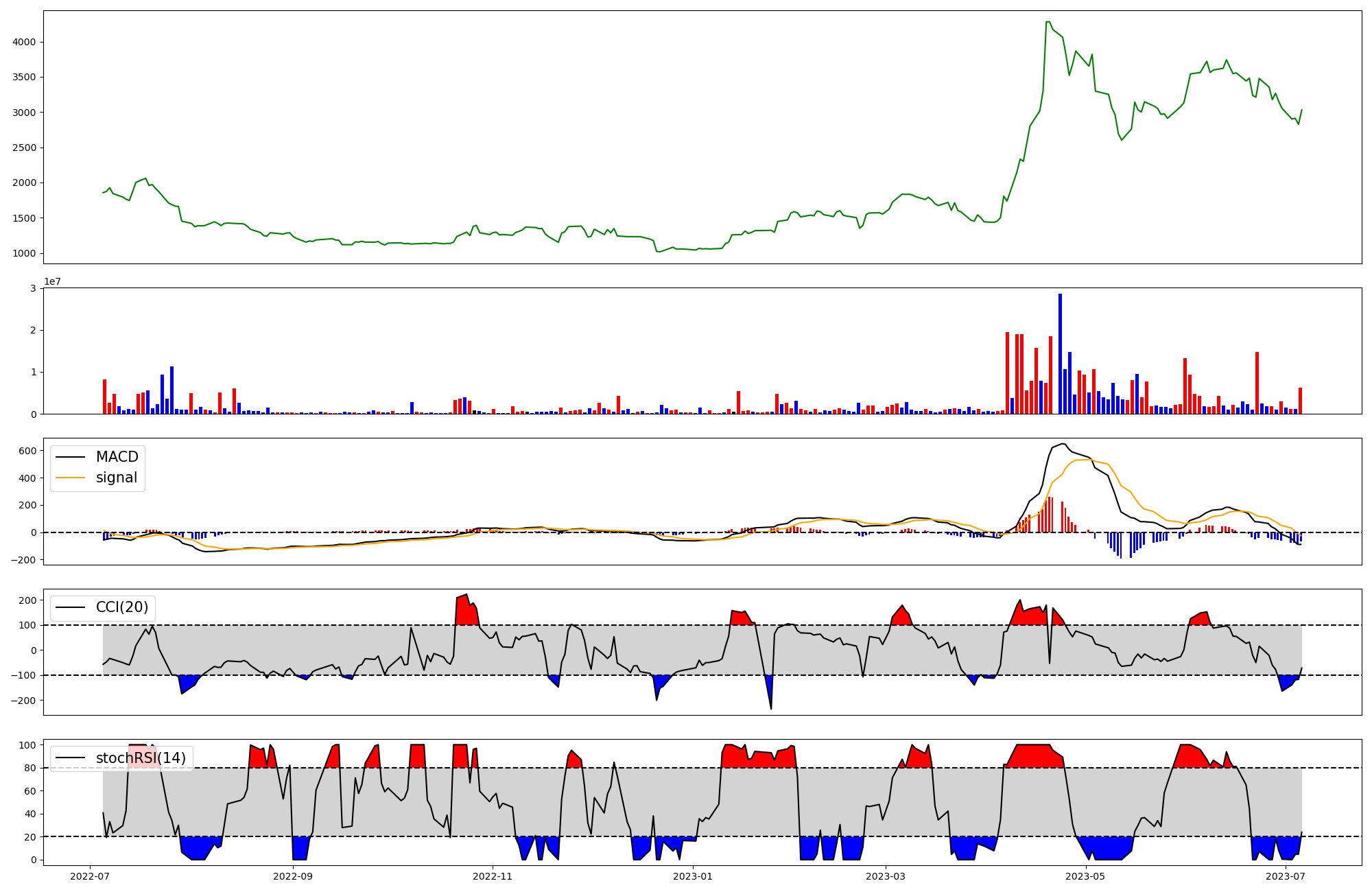Click the CCI(20) legend entry
This screenshot has width=1372, height=892.
click(x=121, y=607)
